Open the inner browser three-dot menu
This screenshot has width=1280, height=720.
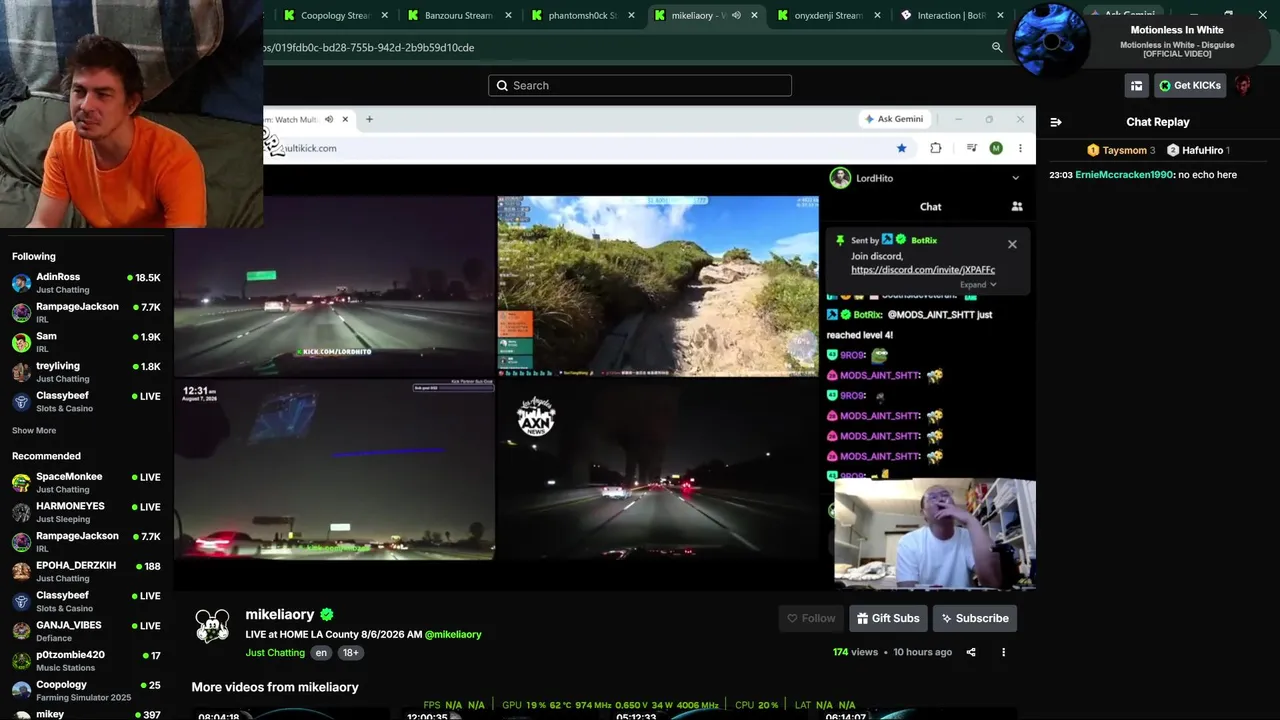(x=1020, y=148)
